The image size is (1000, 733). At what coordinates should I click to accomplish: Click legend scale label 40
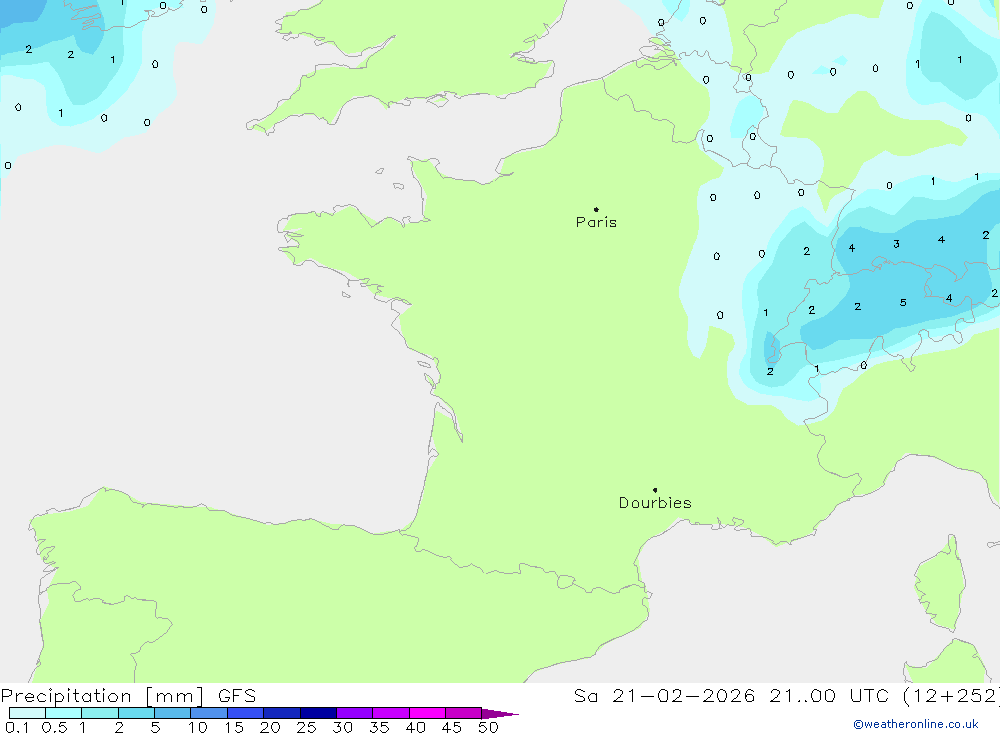tap(415, 727)
